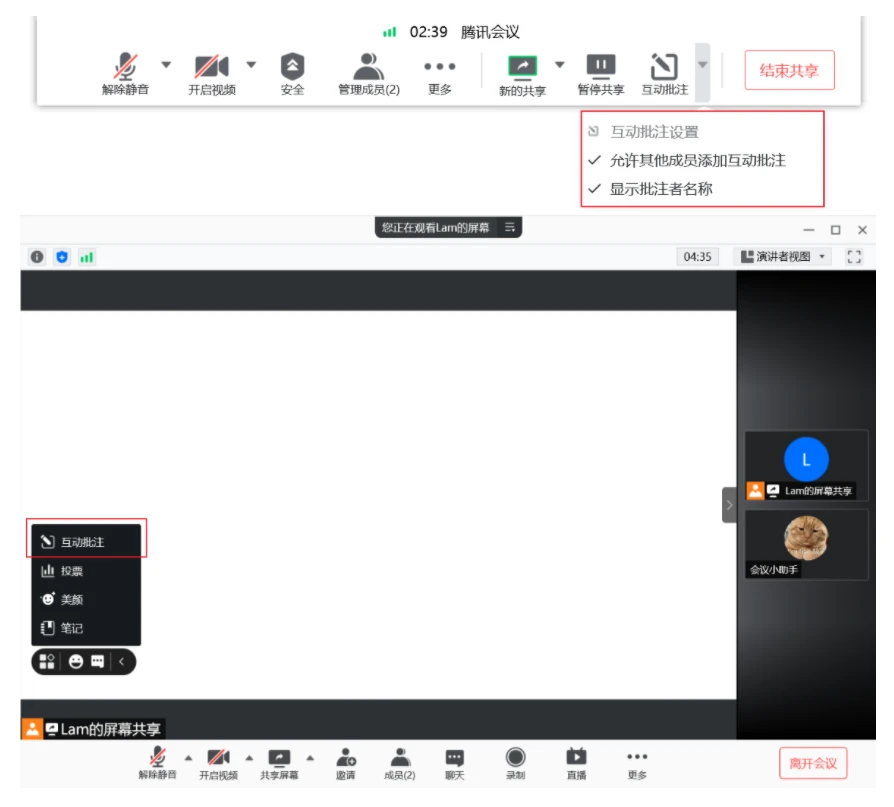Expand the up arrow next to bottom 解除静音

click(188, 758)
